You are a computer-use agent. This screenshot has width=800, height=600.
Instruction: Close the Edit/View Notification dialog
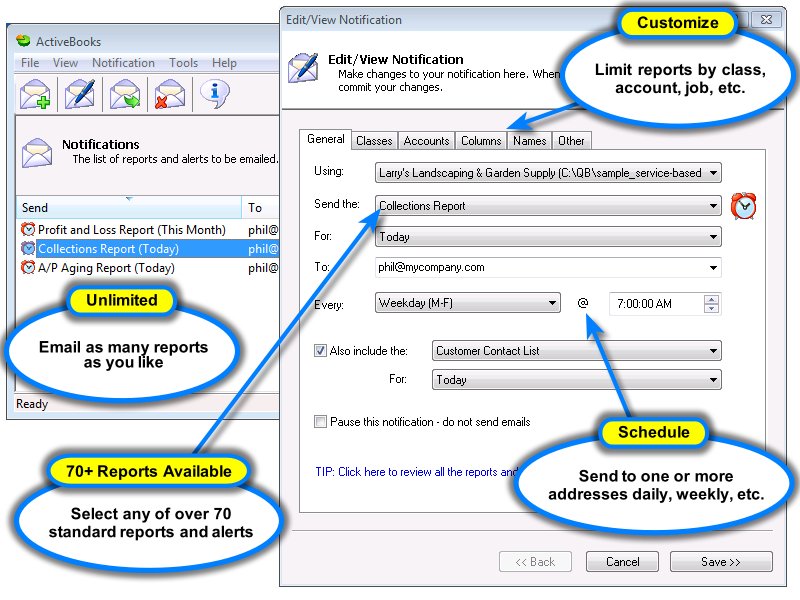(766, 19)
